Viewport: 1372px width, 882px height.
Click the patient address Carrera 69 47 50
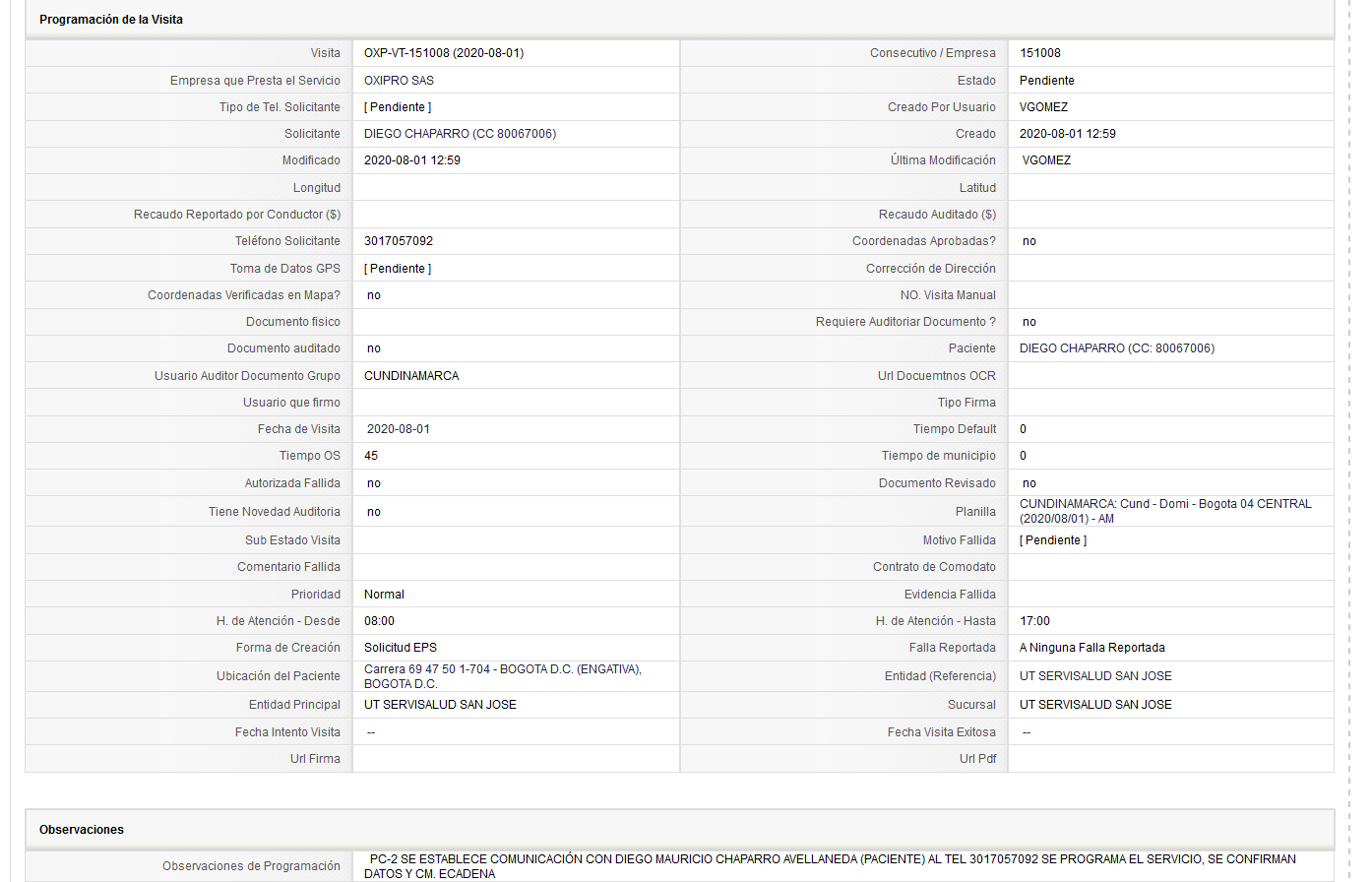[x=503, y=676]
